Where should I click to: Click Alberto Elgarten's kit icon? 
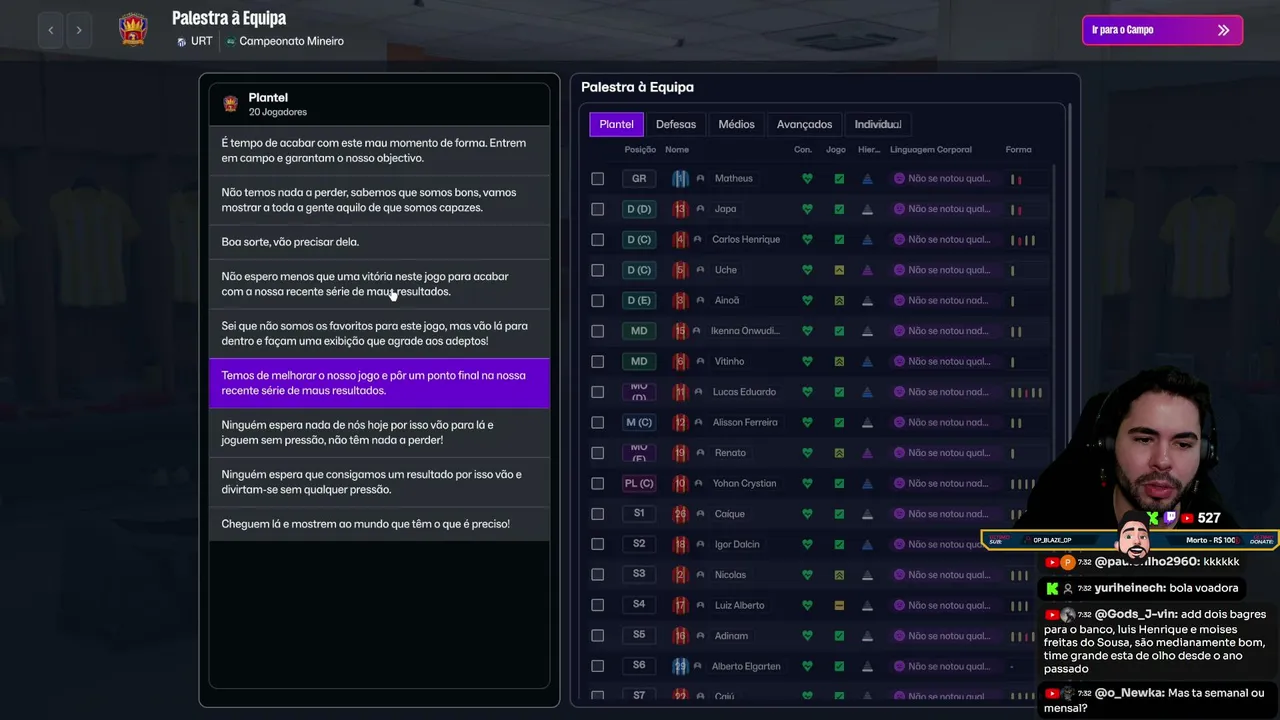point(681,666)
